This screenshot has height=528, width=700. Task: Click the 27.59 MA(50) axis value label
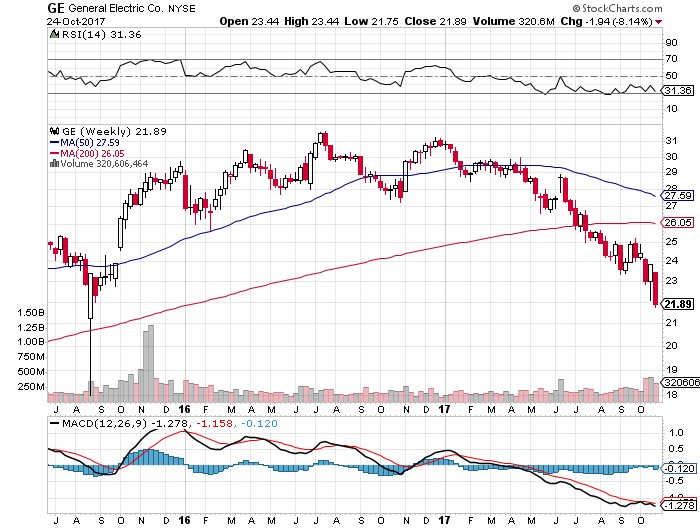pyautogui.click(x=677, y=196)
